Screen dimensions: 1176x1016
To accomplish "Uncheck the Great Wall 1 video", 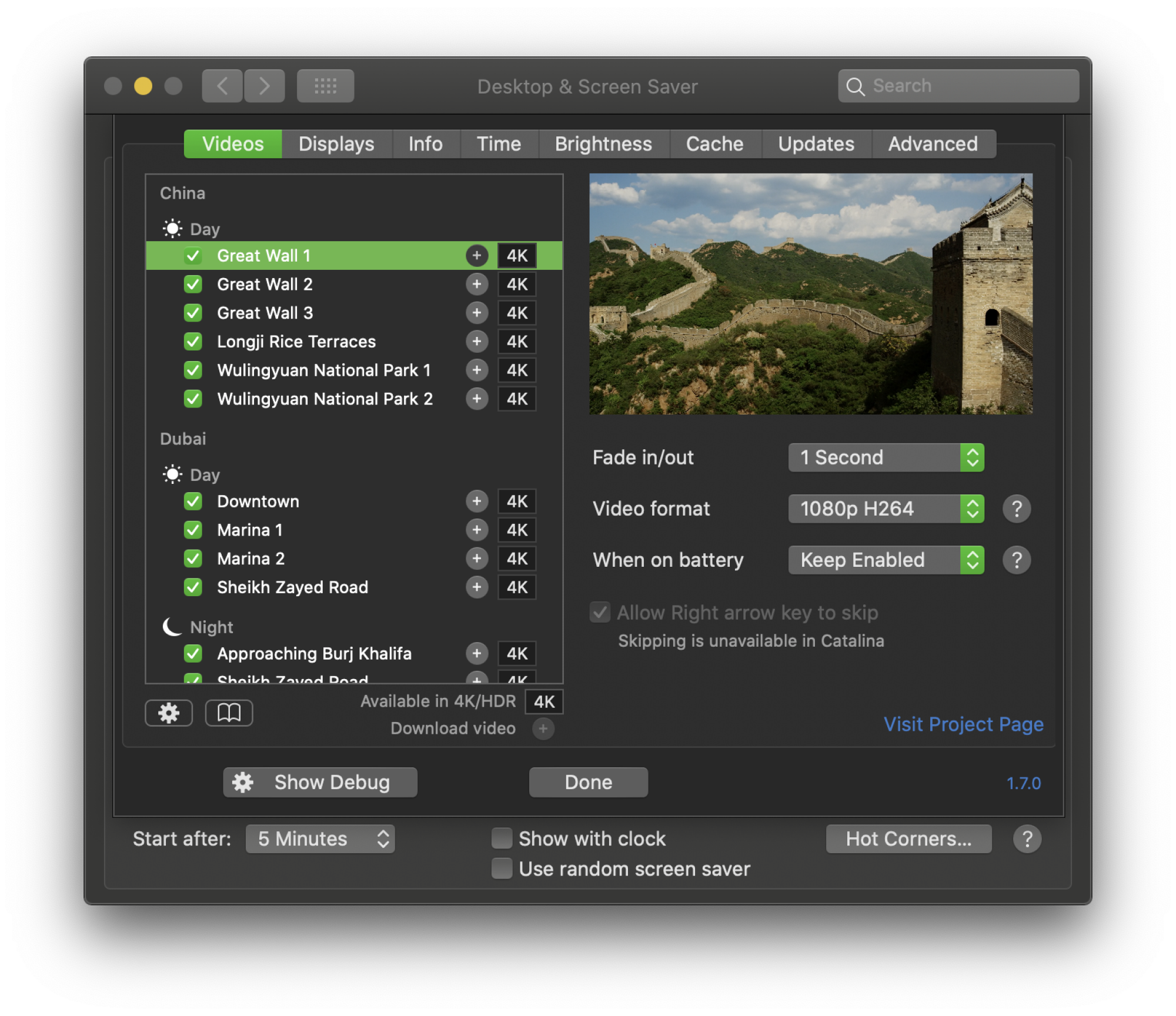I will pyautogui.click(x=193, y=256).
